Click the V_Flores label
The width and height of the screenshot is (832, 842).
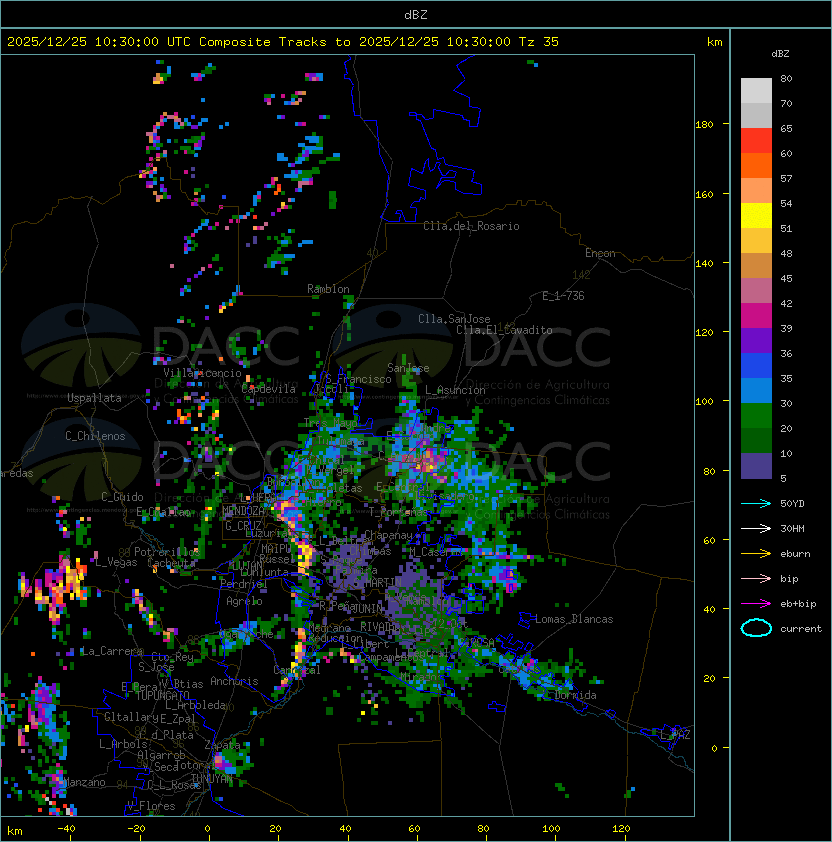coord(151,806)
